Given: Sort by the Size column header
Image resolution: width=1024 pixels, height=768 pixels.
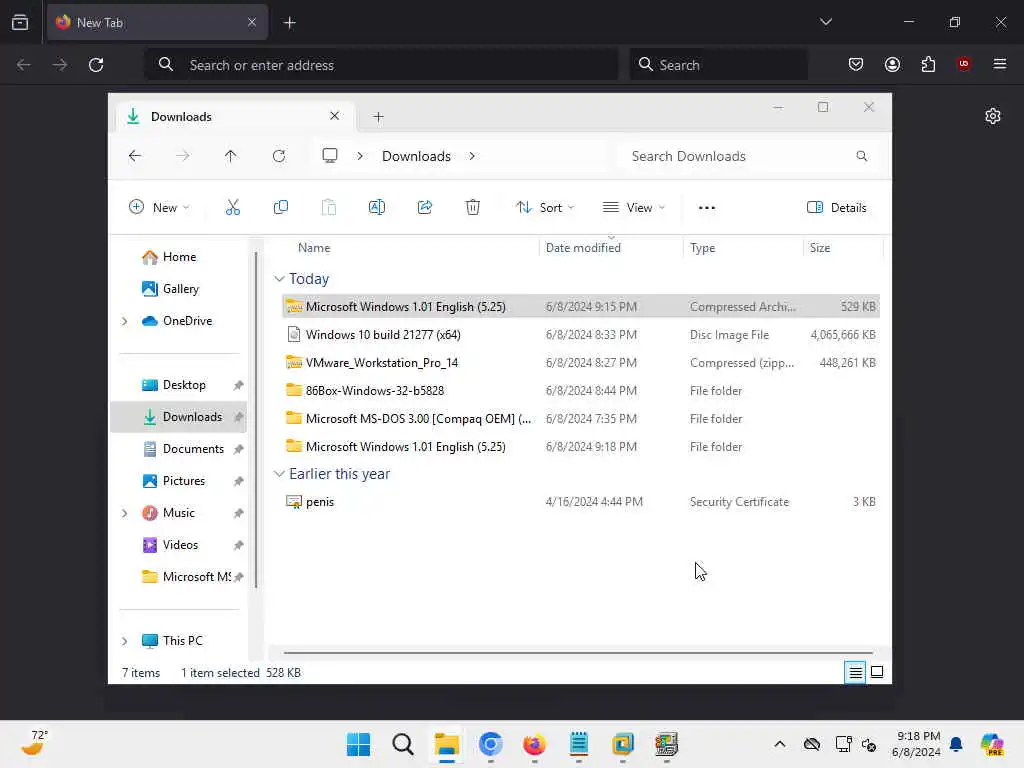Looking at the screenshot, I should pos(820,248).
